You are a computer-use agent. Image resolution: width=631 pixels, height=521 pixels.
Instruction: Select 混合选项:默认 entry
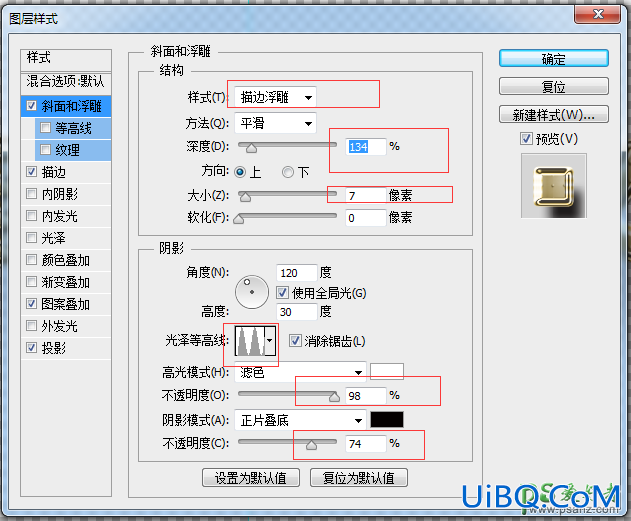pyautogui.click(x=66, y=82)
